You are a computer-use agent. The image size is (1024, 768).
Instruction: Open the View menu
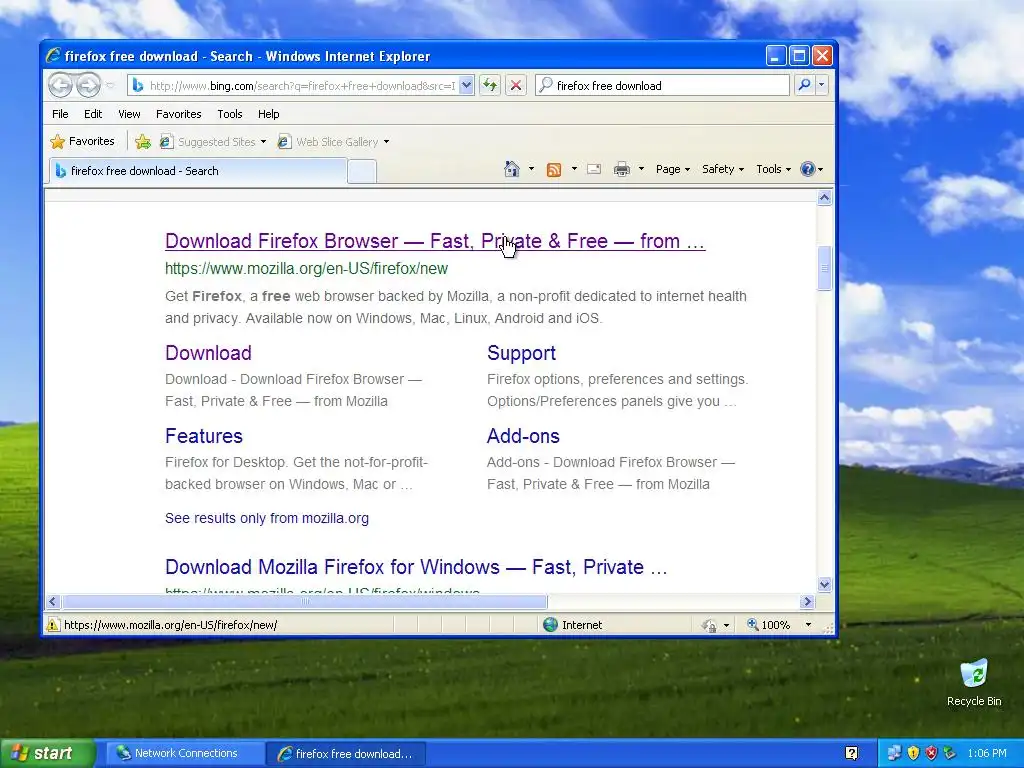pyautogui.click(x=129, y=114)
